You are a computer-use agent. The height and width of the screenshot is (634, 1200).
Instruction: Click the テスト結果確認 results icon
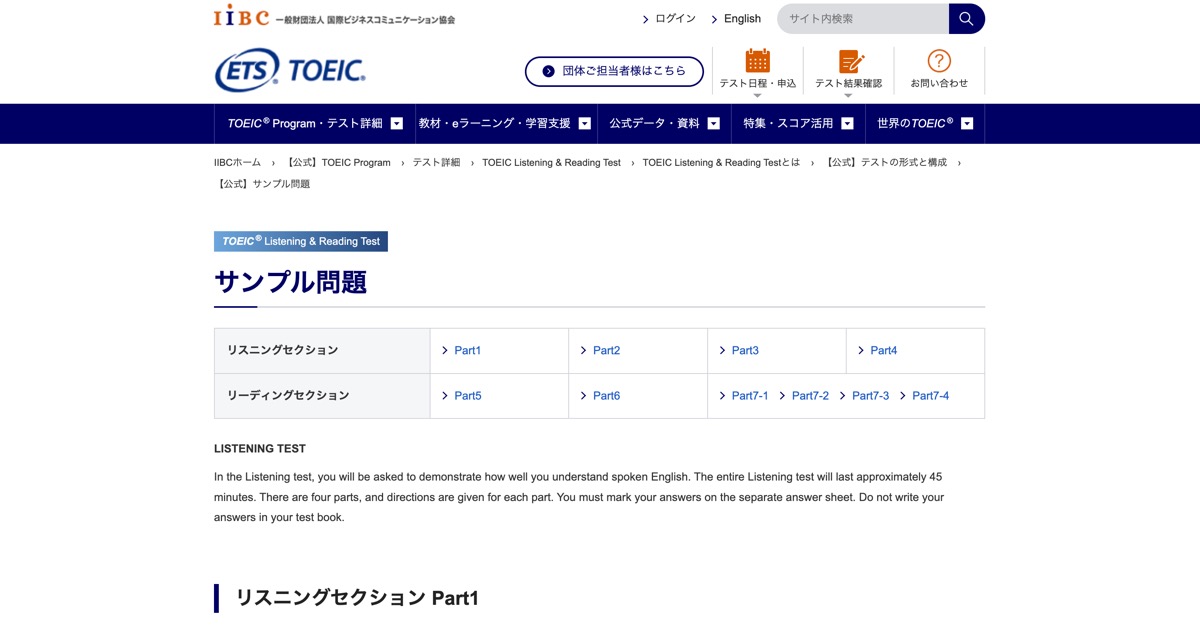[x=849, y=60]
